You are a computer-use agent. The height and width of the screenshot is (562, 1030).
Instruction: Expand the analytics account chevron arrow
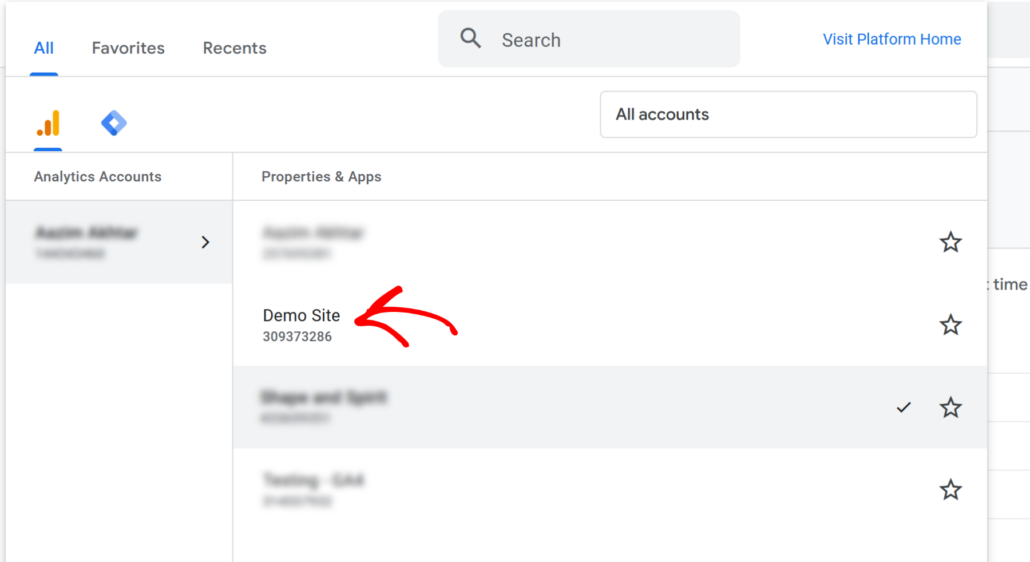206,242
